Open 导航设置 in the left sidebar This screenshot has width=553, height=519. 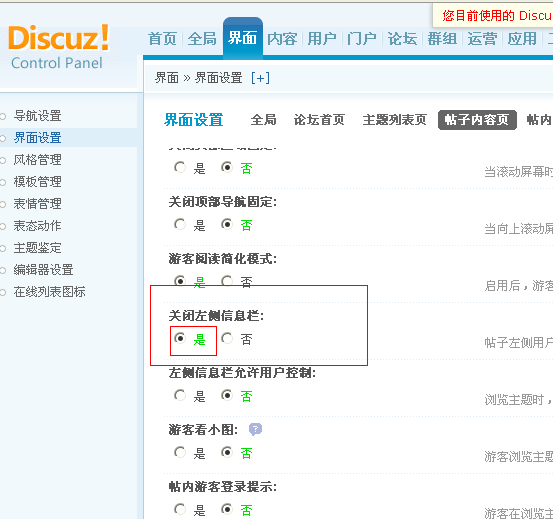point(37,116)
